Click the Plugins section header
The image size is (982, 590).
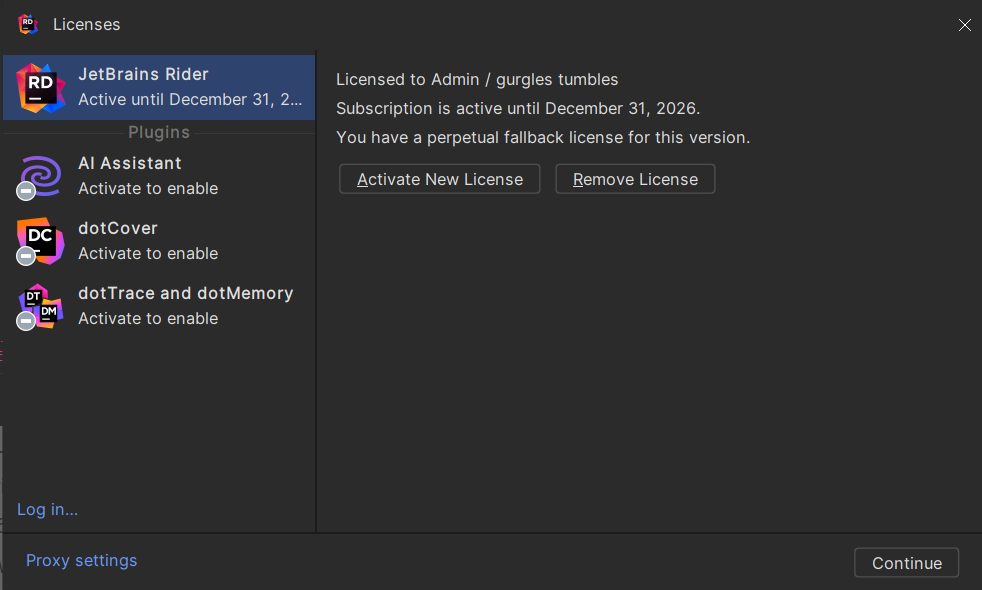click(159, 133)
